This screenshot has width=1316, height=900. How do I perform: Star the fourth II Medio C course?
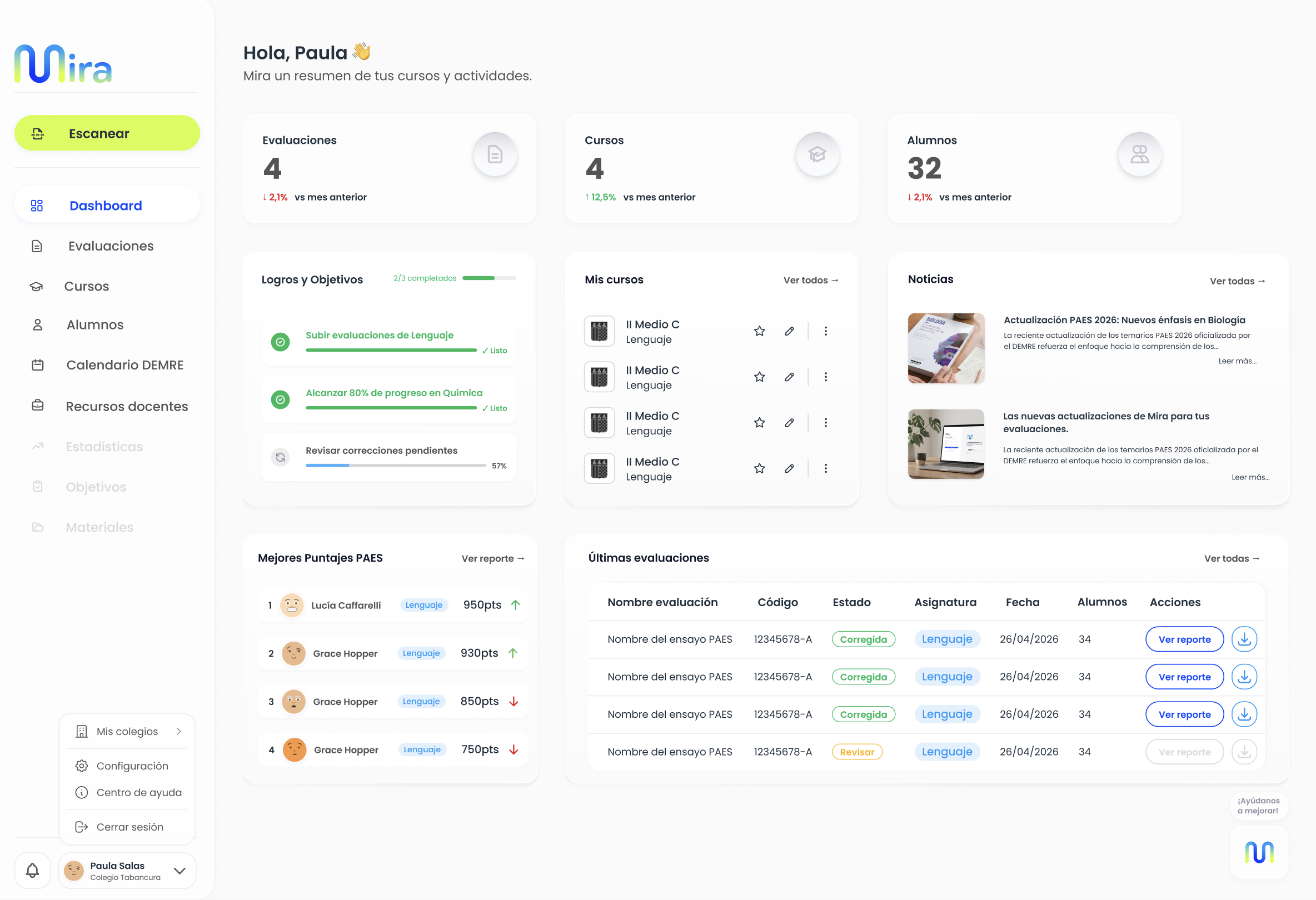759,469
